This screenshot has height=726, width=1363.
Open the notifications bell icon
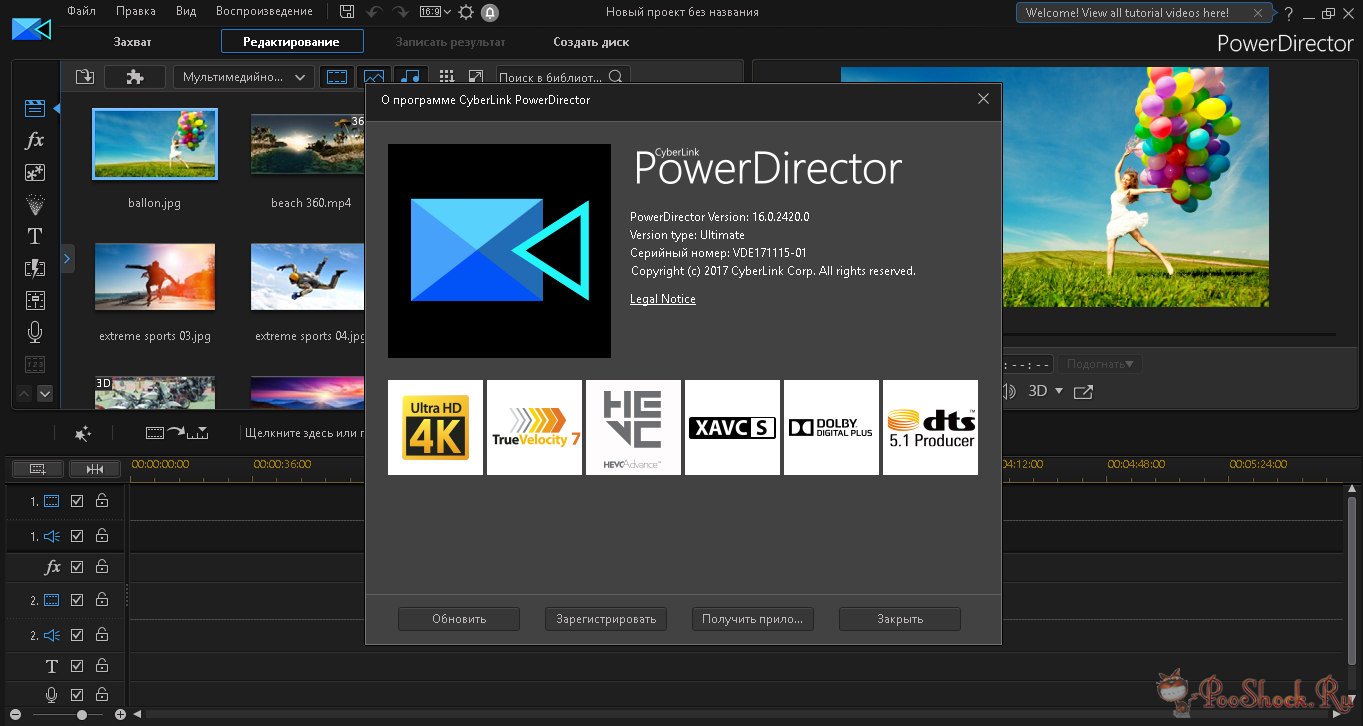pos(490,13)
